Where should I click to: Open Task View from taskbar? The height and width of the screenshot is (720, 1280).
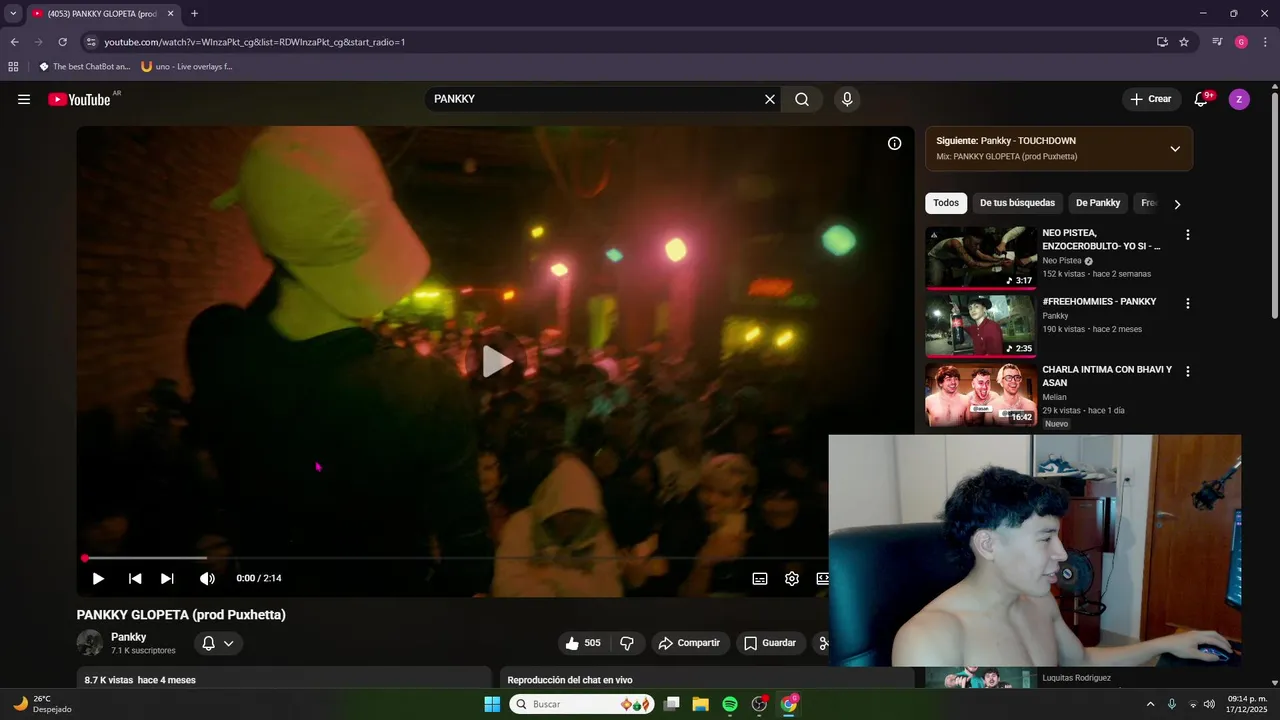[671, 704]
